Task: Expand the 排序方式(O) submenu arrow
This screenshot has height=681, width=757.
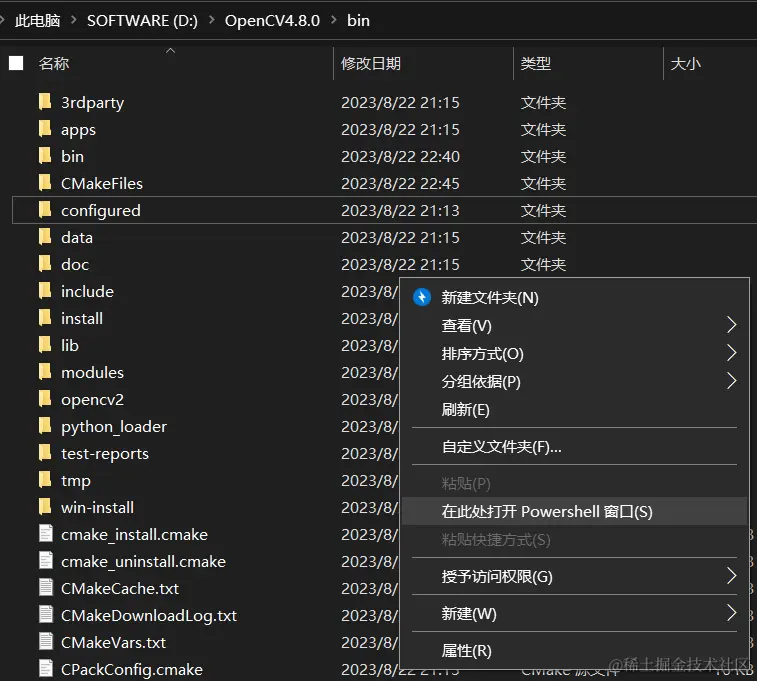Action: click(731, 353)
